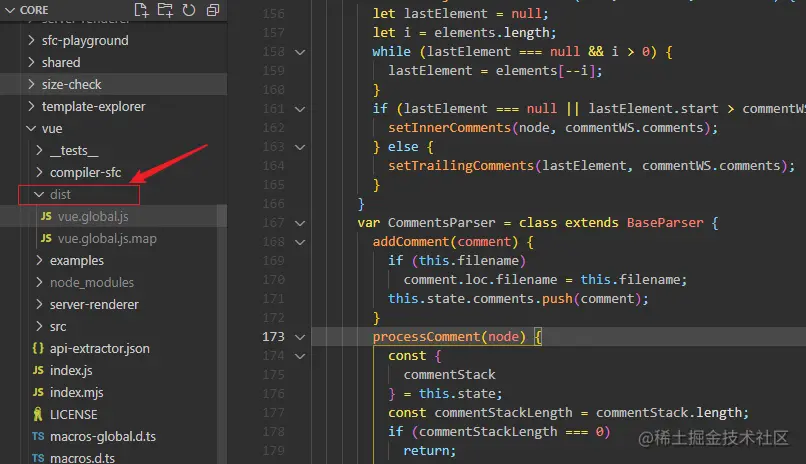Screen dimensions: 806x464
Task: Expand the src folder chevron
Action: click(40, 327)
